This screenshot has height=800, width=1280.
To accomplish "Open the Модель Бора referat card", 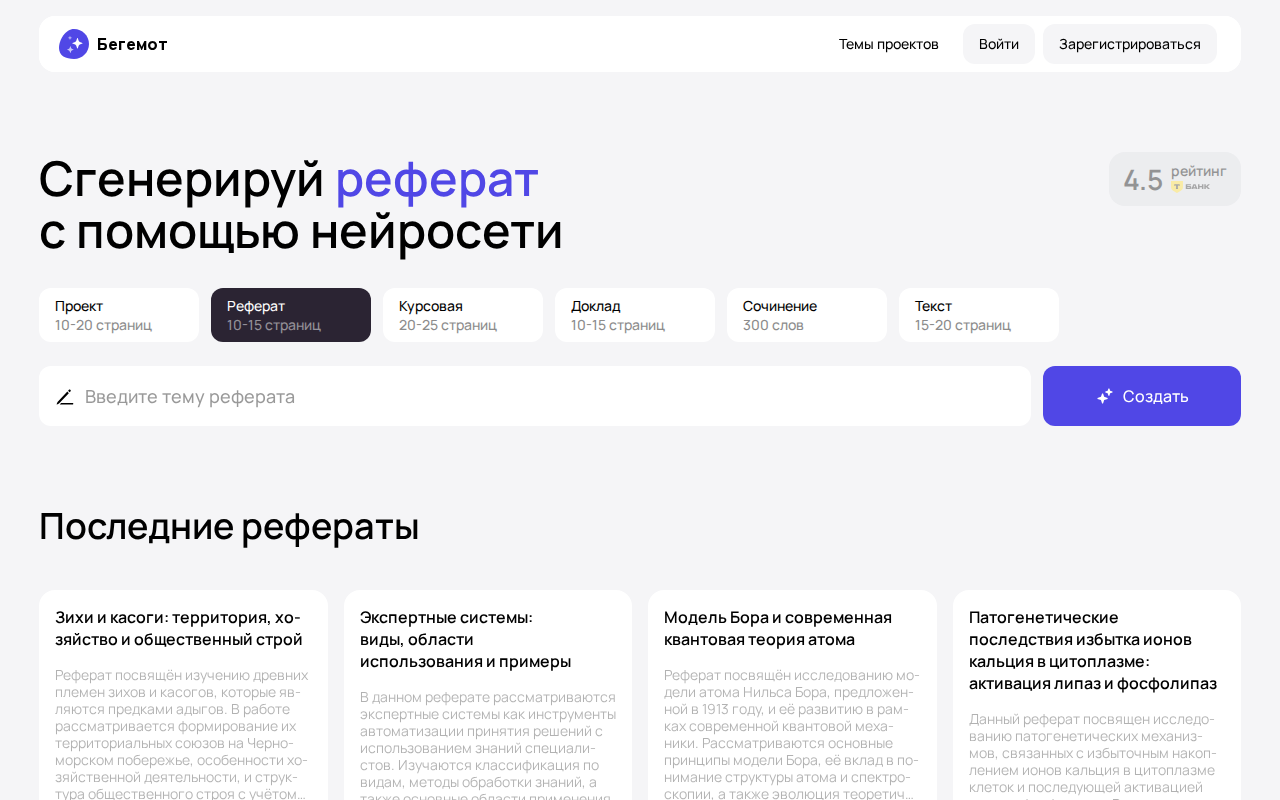I will [x=792, y=695].
